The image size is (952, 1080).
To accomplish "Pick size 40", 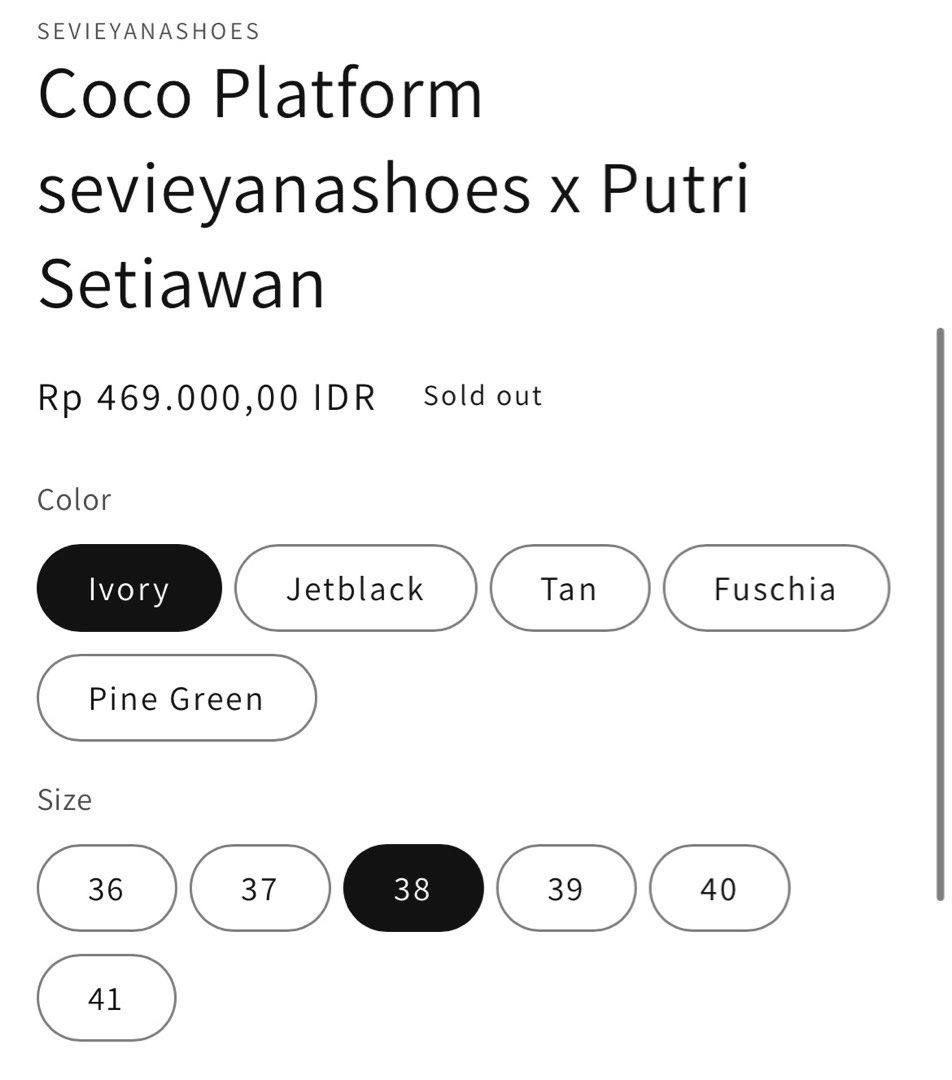I will tap(720, 888).
